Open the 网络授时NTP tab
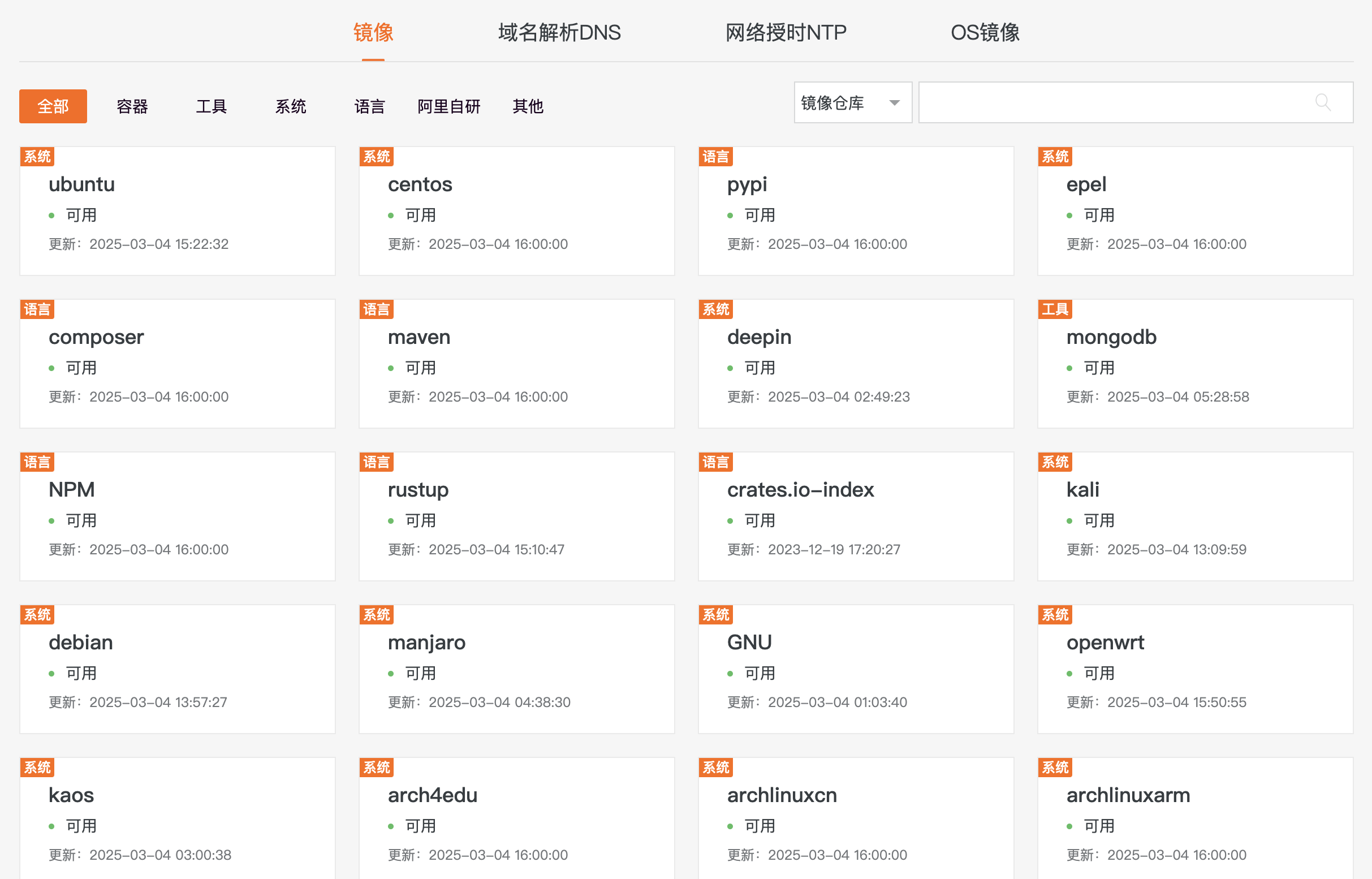 786,33
